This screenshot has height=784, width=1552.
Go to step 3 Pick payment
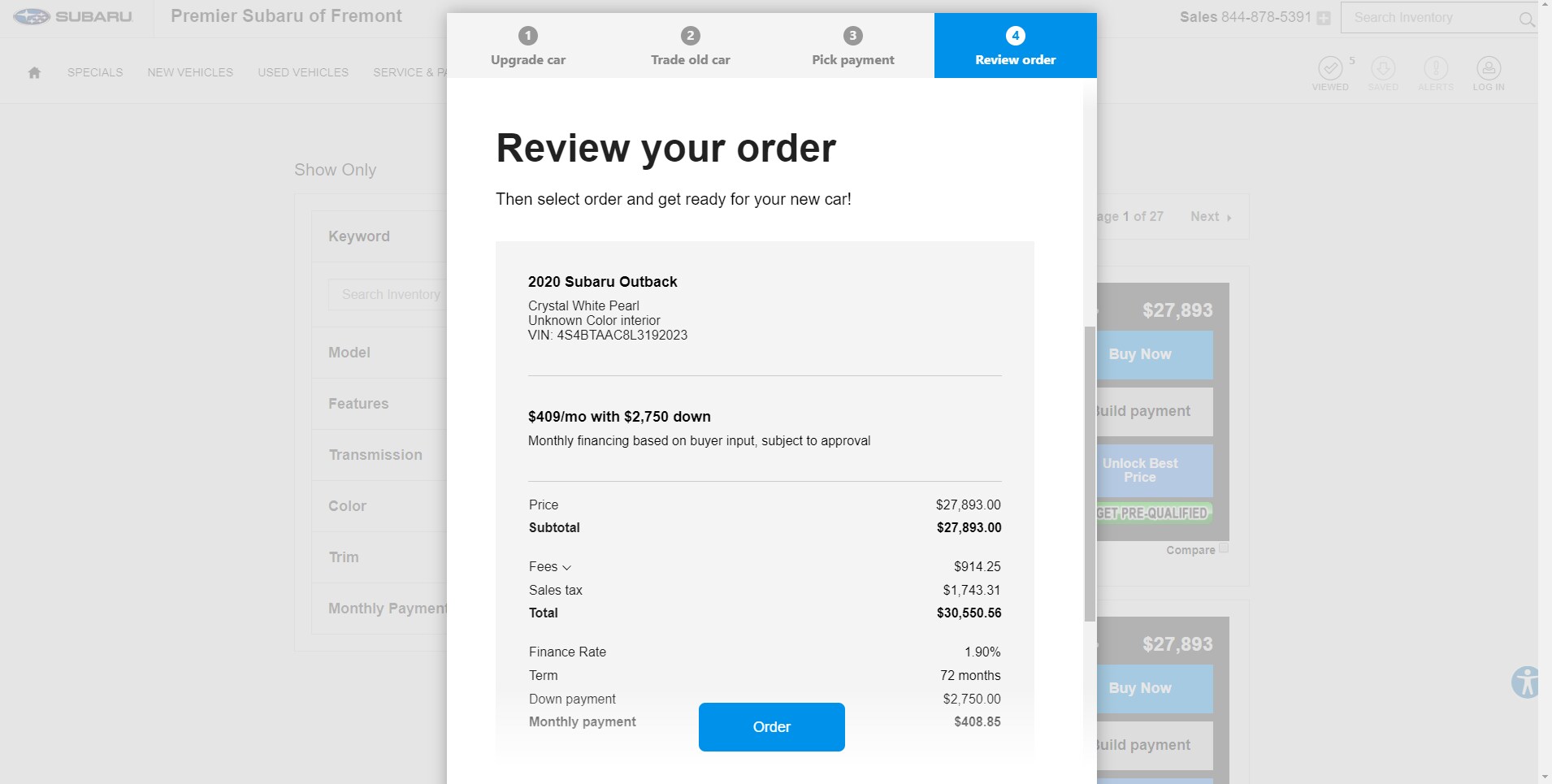pyautogui.click(x=853, y=45)
